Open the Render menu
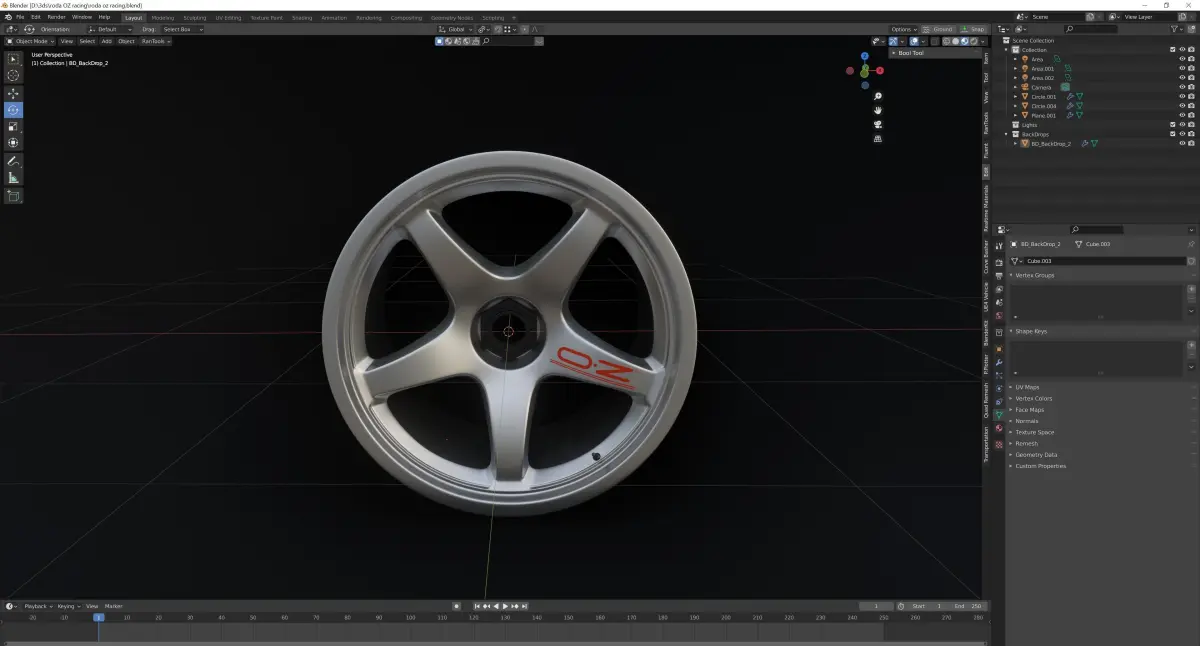The width and height of the screenshot is (1200, 646). coord(57,17)
